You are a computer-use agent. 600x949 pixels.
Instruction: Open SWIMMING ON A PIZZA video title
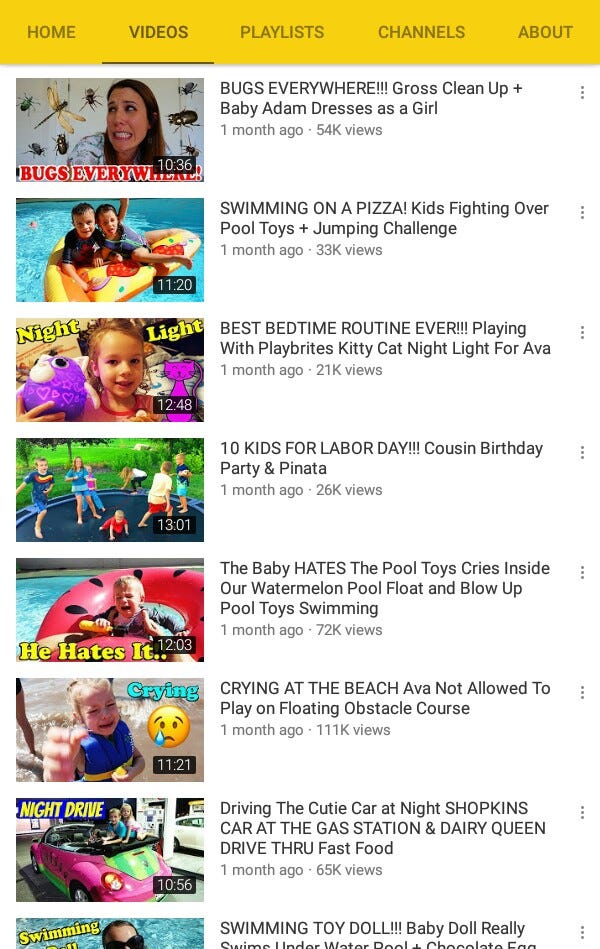tap(384, 218)
